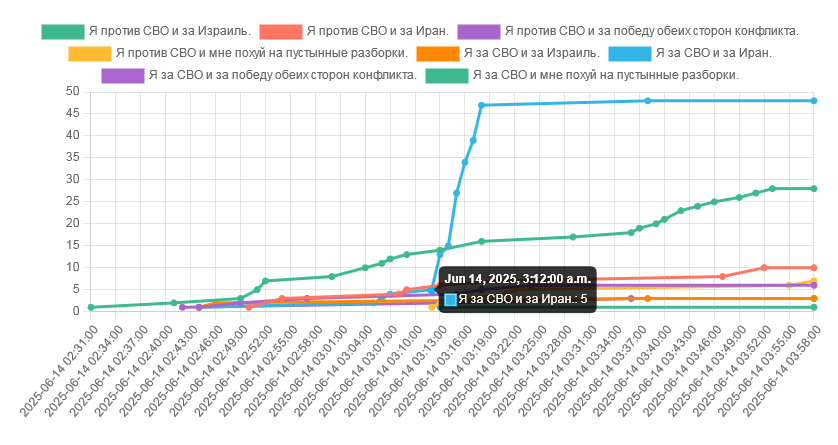Screen dimensions: 838x445
Task: Click the blue endpoint at 48 on 03:58
Action: 814,101
